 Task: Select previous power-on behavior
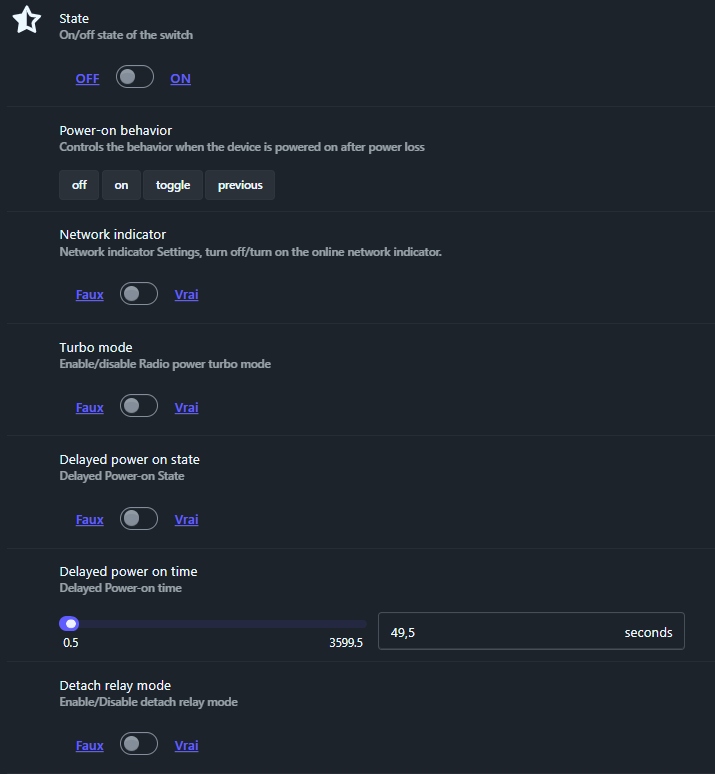pyautogui.click(x=240, y=185)
